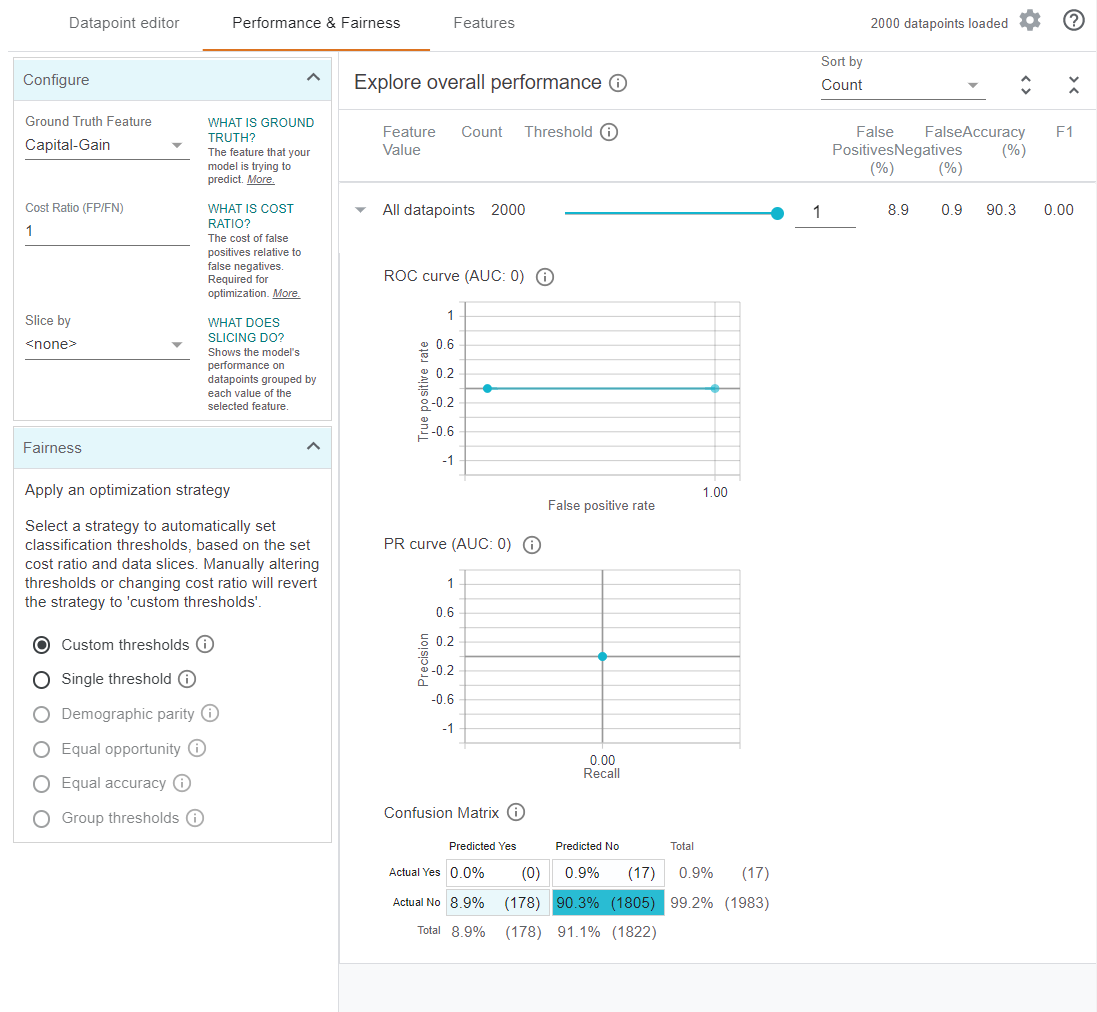Image resolution: width=1097 pixels, height=1012 pixels.
Task: Click the More link under ground truth
Action: point(260,180)
